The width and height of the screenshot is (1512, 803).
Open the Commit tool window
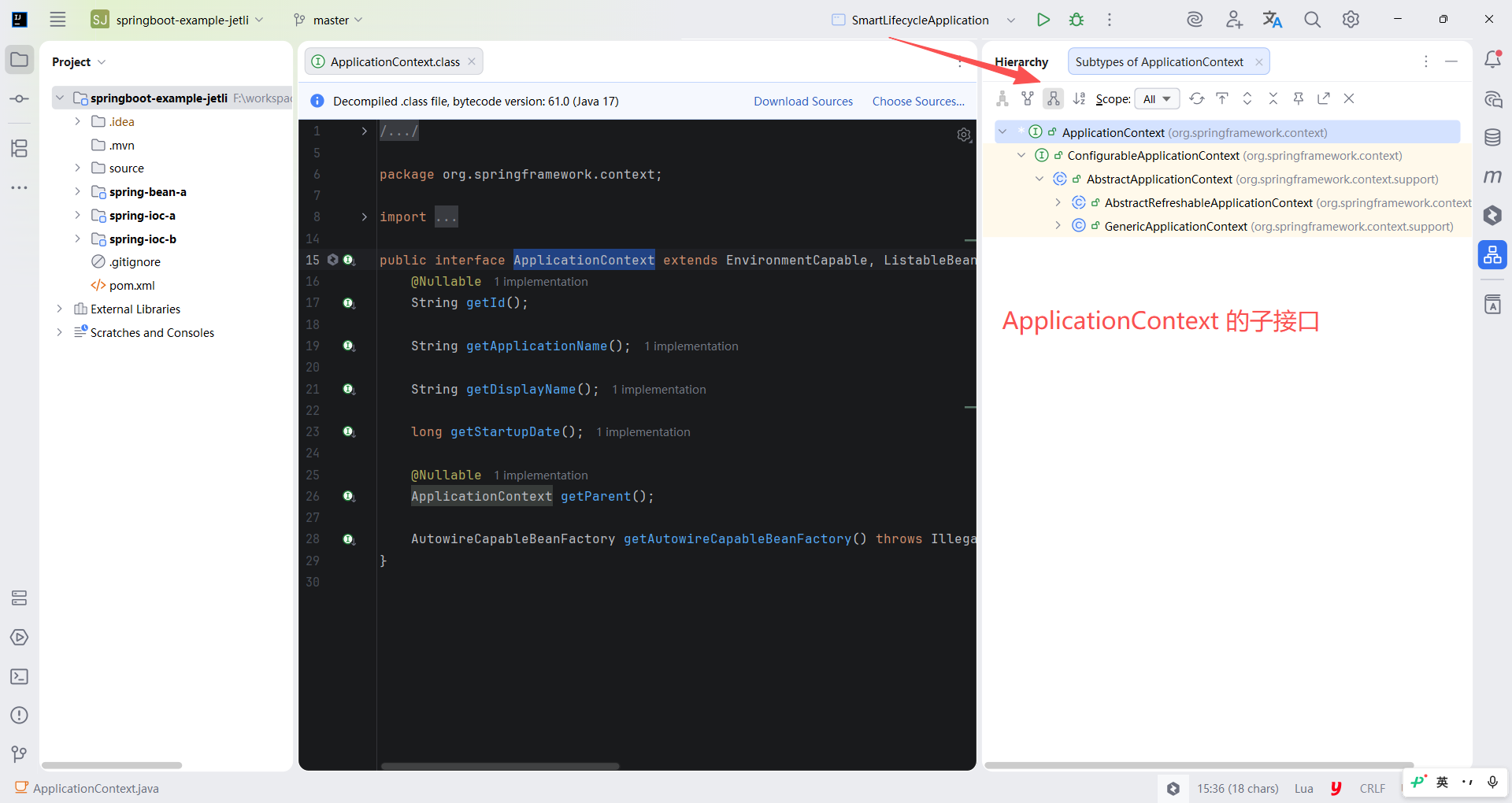tap(20, 99)
